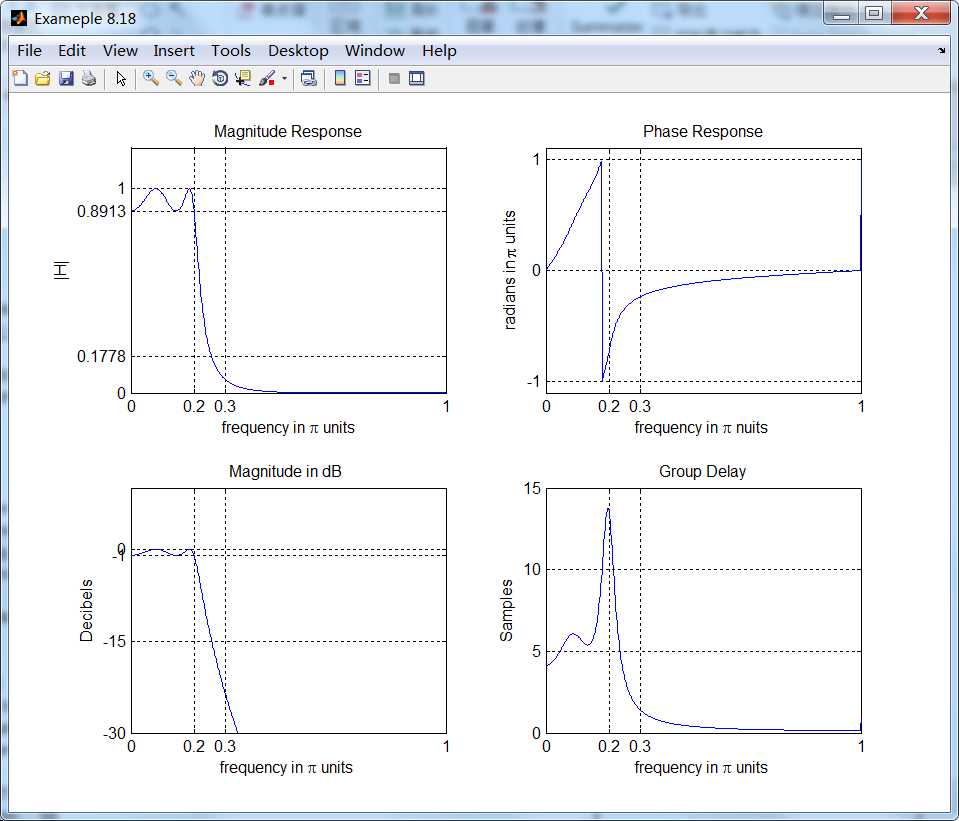Open the Insert menu
Viewport: 959px width, 821px height.
174,51
